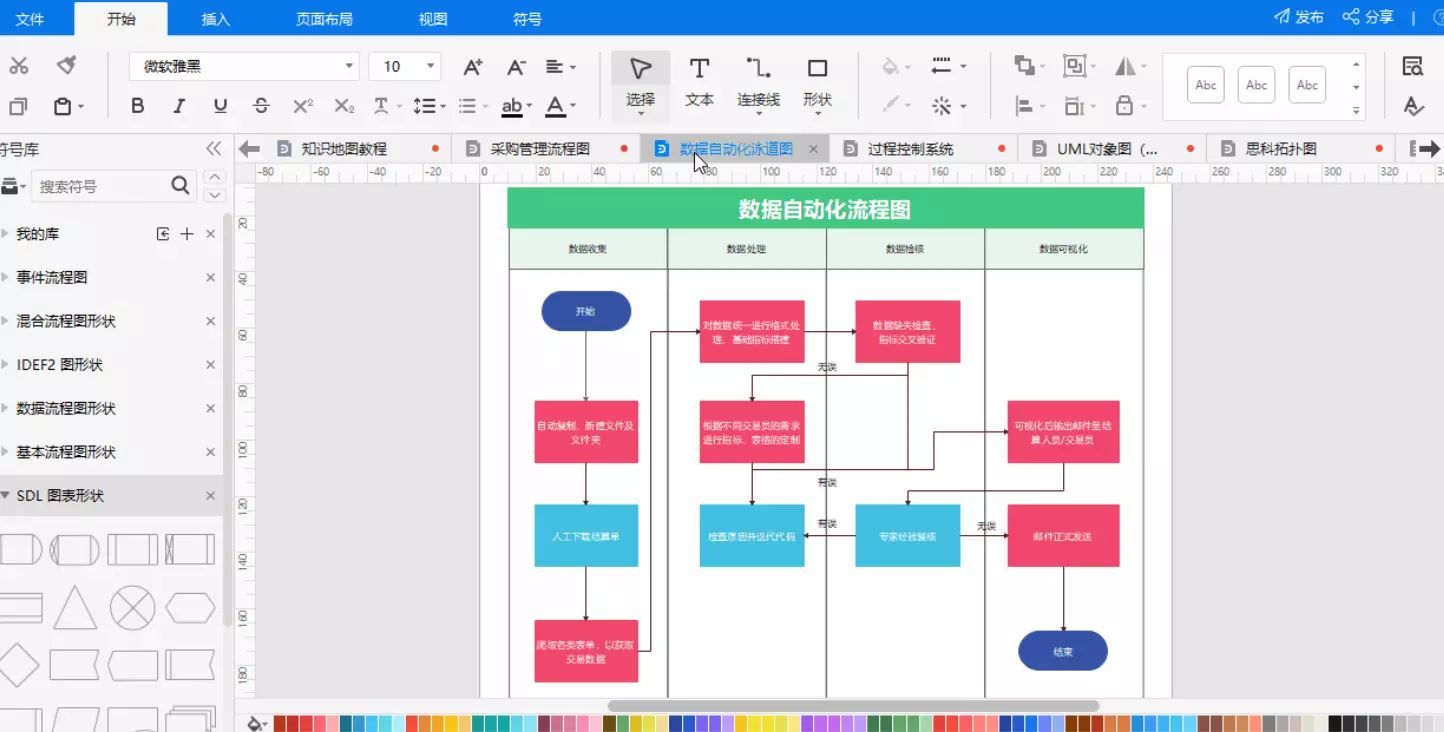Select the Shape tool
1444x732 pixels.
coord(817,81)
